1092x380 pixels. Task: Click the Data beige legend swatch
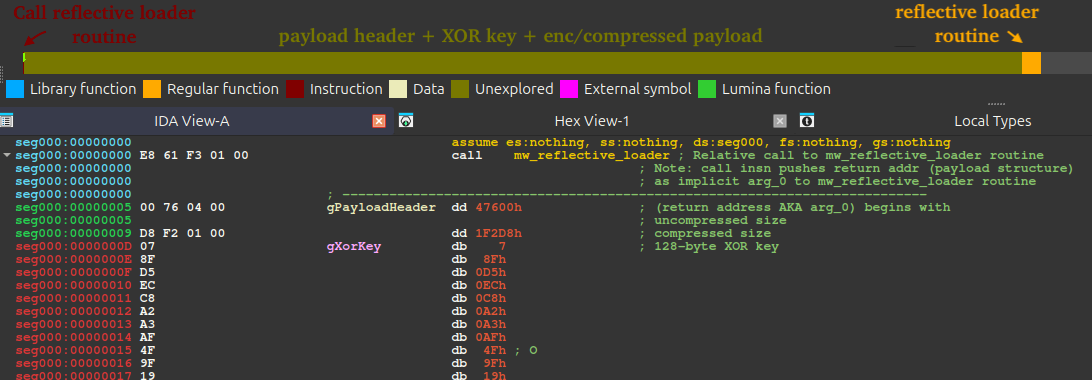coord(398,89)
